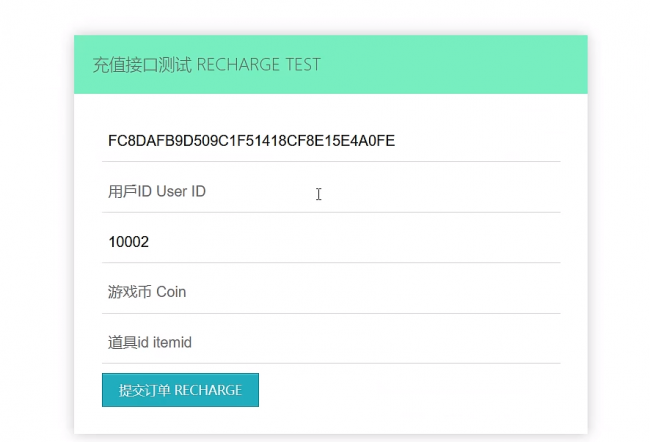Click the 充值接口测试 RECHARGE TEST header title

(x=206, y=65)
